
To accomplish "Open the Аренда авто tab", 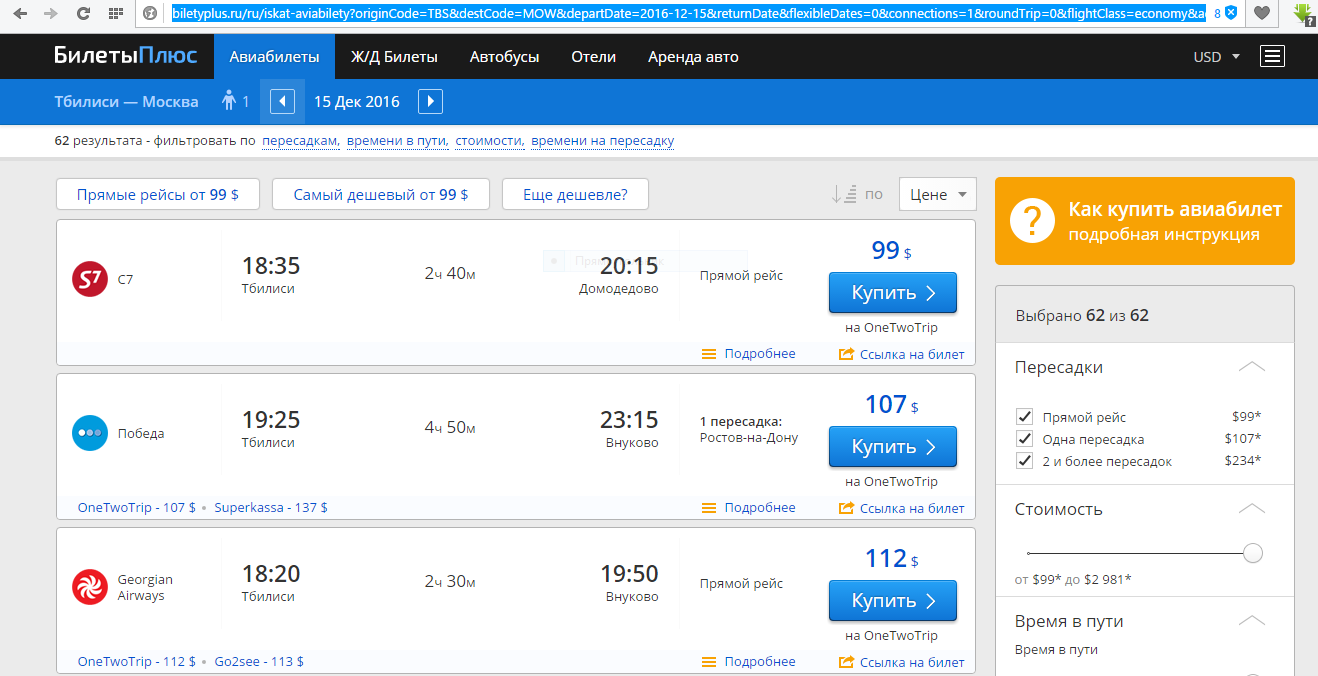I will coord(693,57).
